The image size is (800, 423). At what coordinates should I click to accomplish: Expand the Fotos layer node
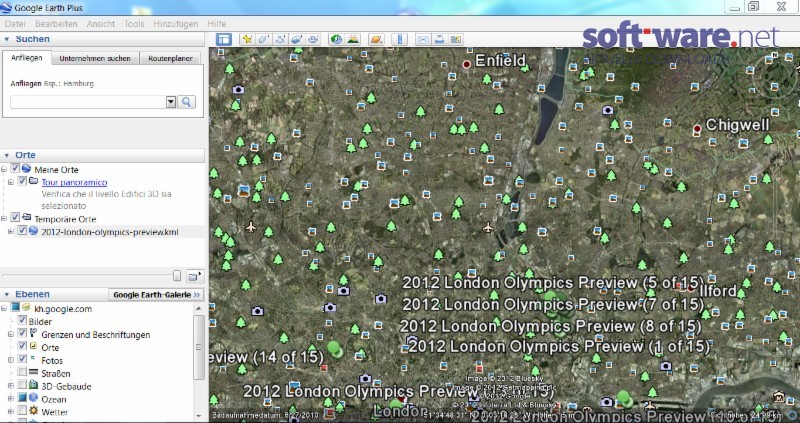(x=11, y=360)
